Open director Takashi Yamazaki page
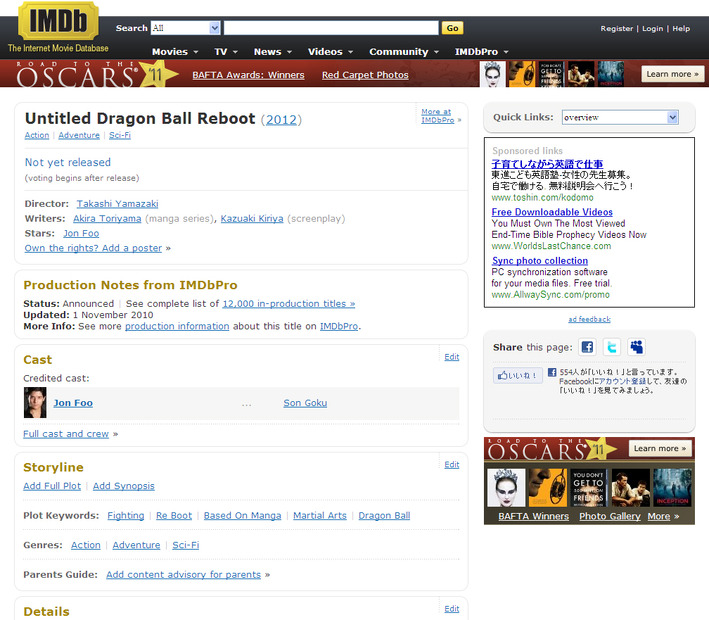Image resolution: width=709 pixels, height=620 pixels. point(117,204)
